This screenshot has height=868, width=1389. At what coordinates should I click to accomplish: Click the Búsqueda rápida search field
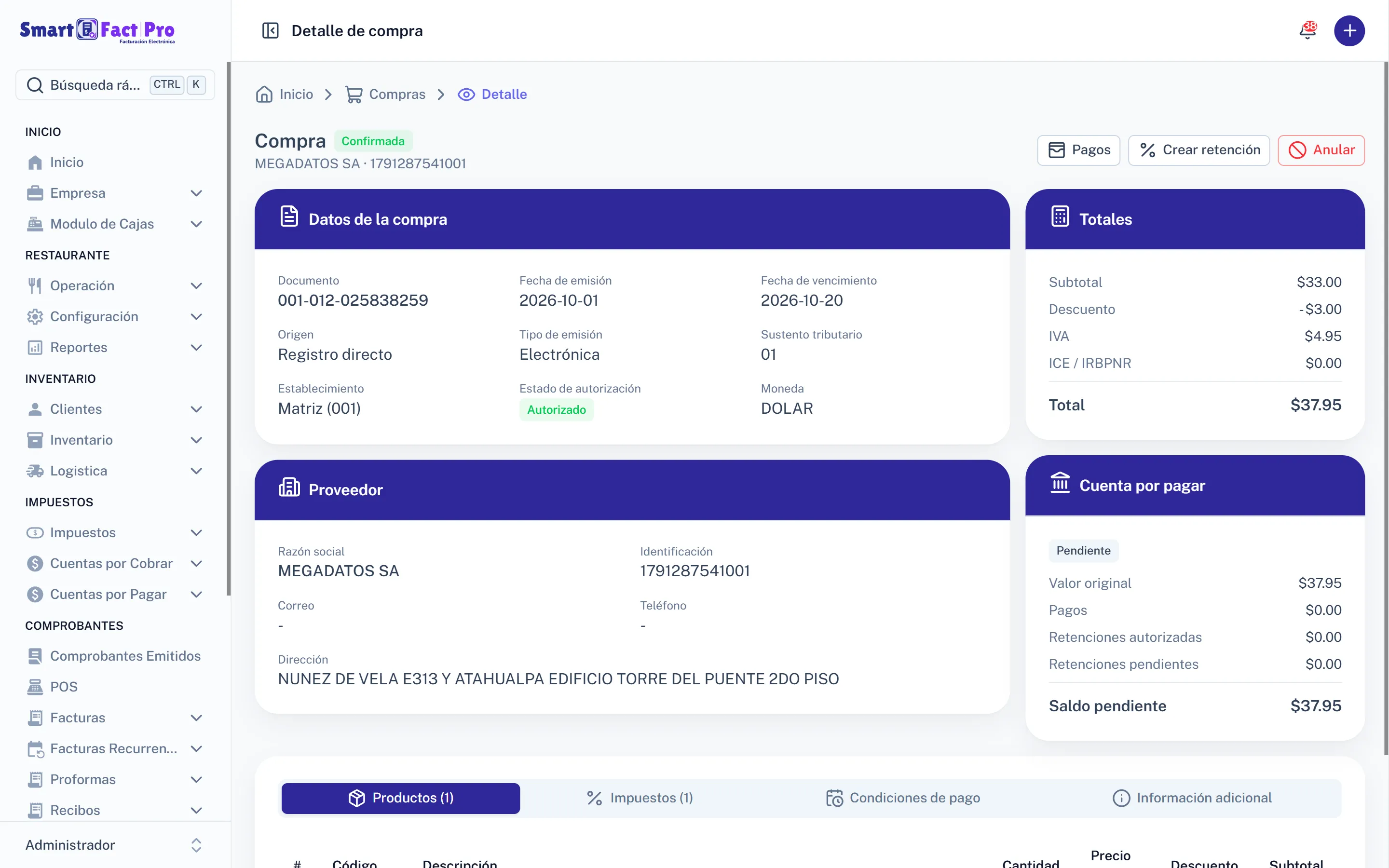[115, 84]
